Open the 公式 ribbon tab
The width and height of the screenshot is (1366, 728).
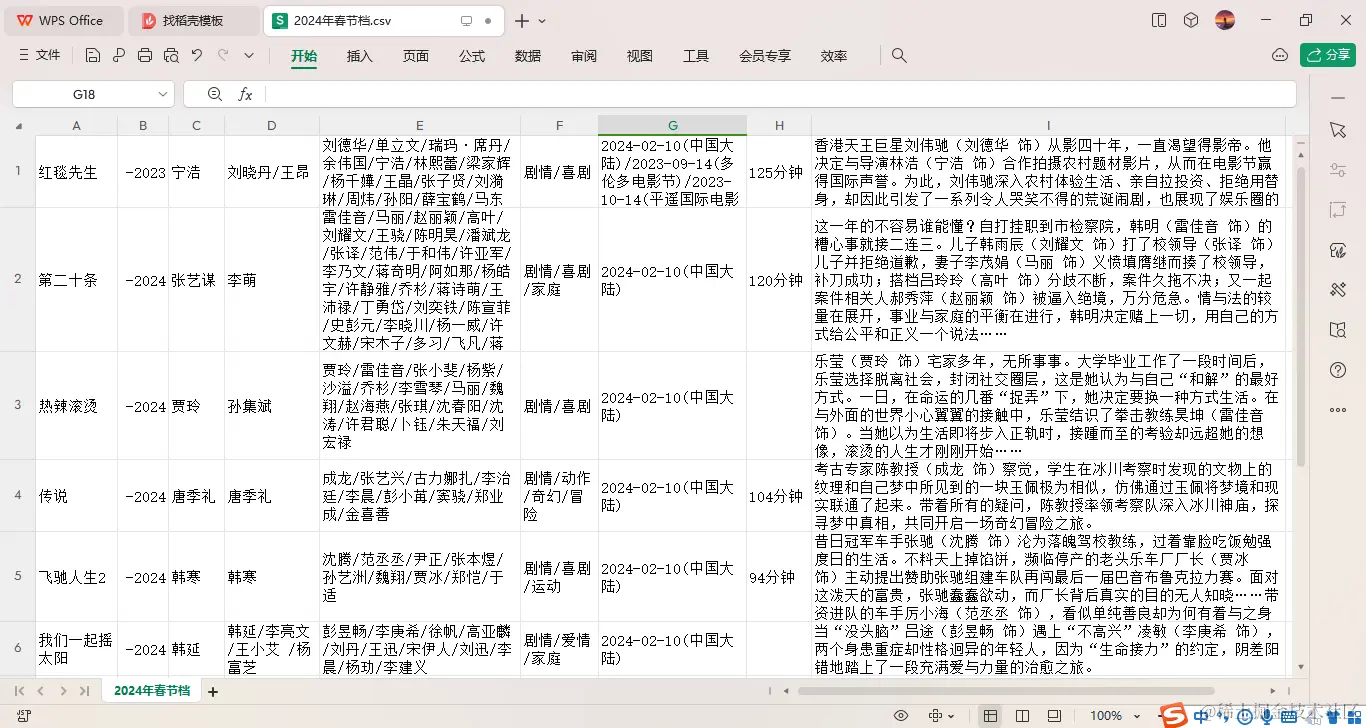[x=472, y=56]
